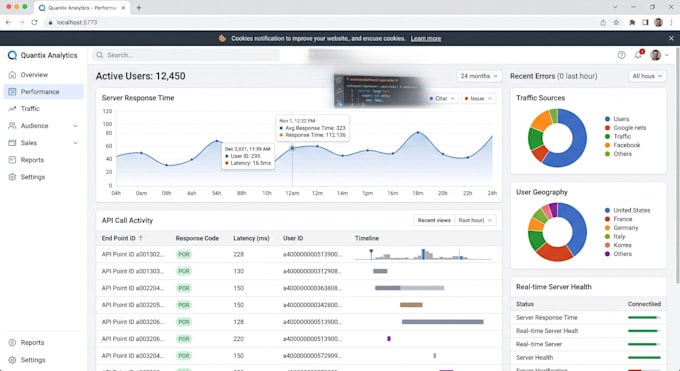Viewport: 680px width, 371px height.
Task: Click the search magnifier icon
Action: pyautogui.click(x=100, y=55)
